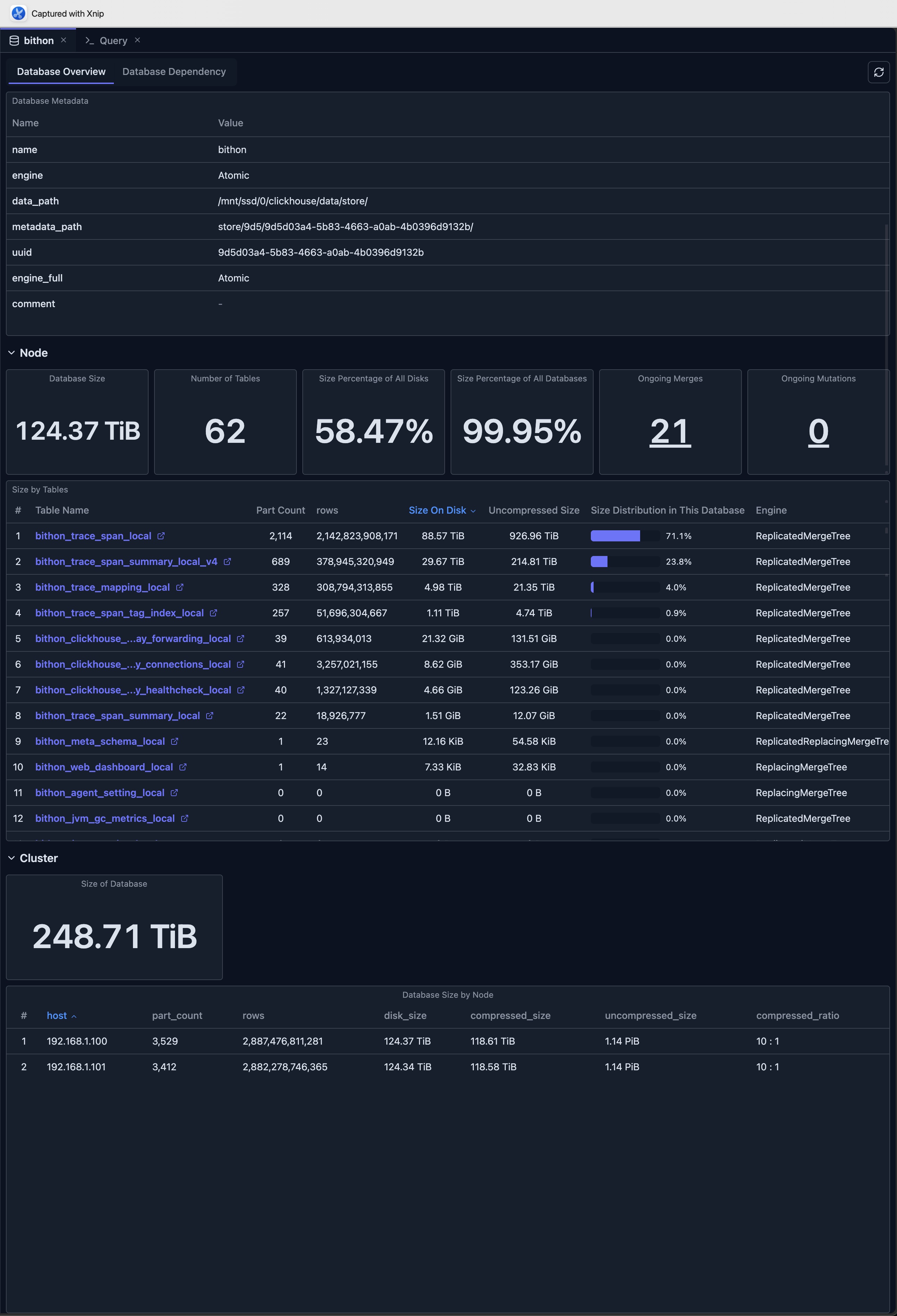Open external link beside bithon_trace_span_local
The image size is (897, 1316).
tap(162, 536)
